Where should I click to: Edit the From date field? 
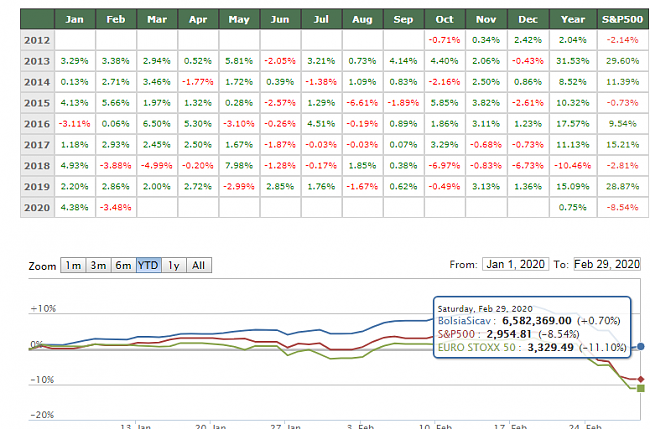click(x=515, y=264)
